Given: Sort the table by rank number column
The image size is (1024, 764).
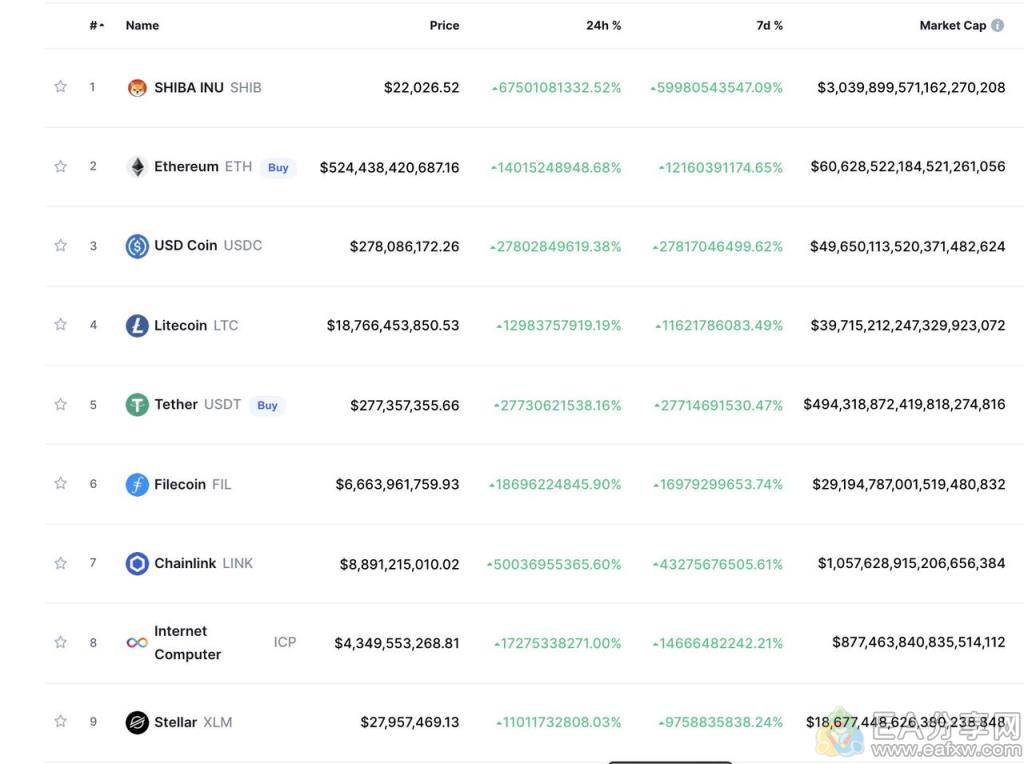Looking at the screenshot, I should tap(95, 26).
